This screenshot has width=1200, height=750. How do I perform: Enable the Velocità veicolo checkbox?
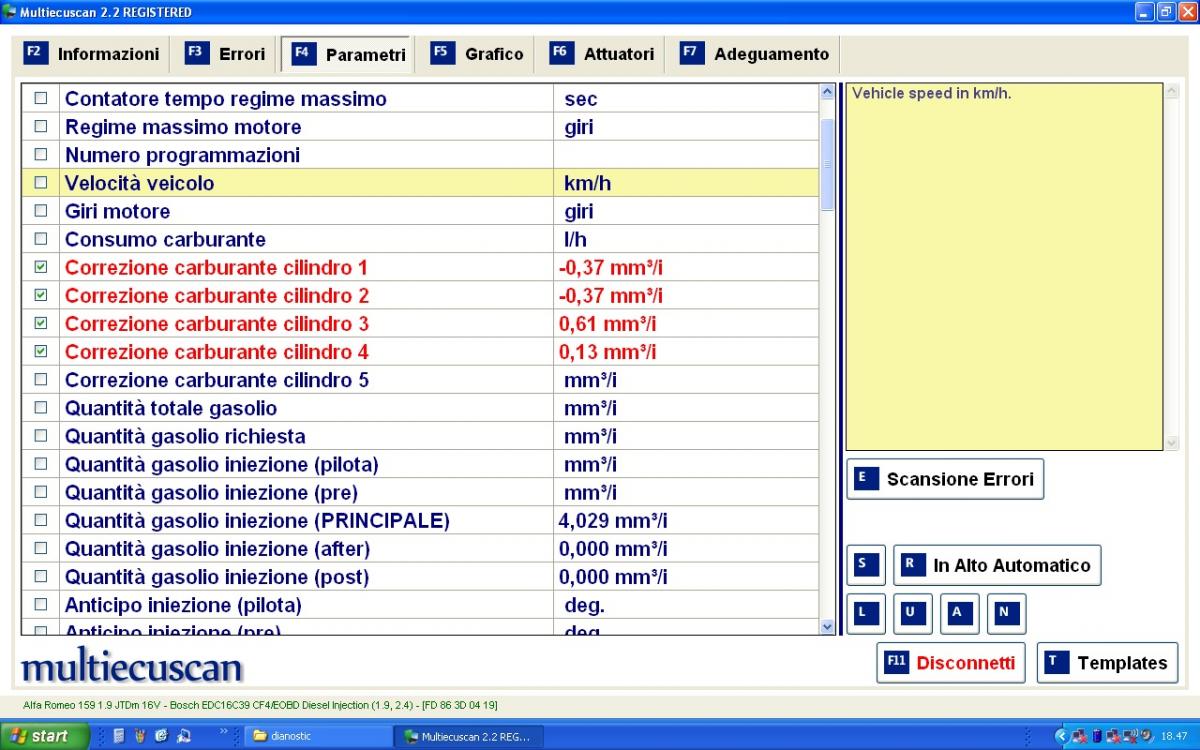click(41, 183)
